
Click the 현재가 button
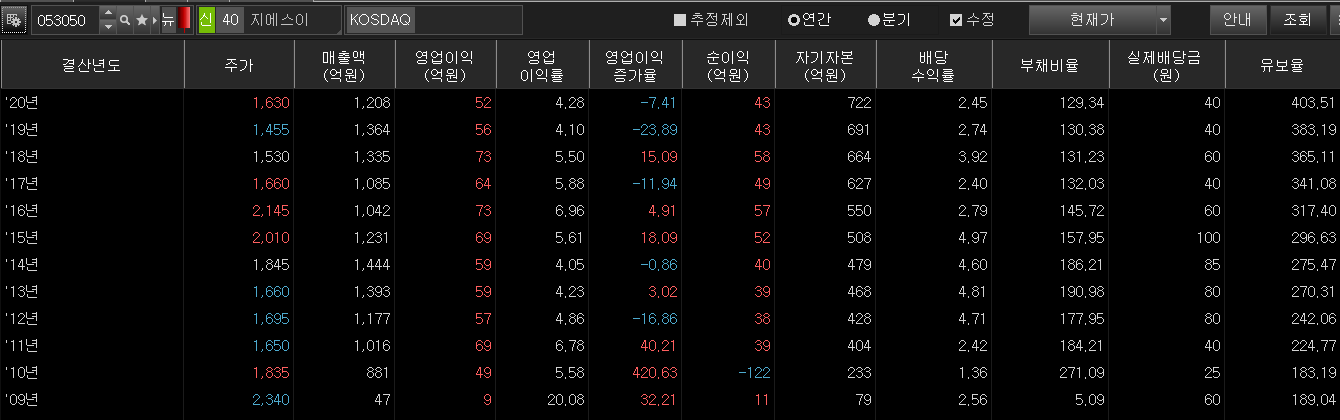point(1090,20)
